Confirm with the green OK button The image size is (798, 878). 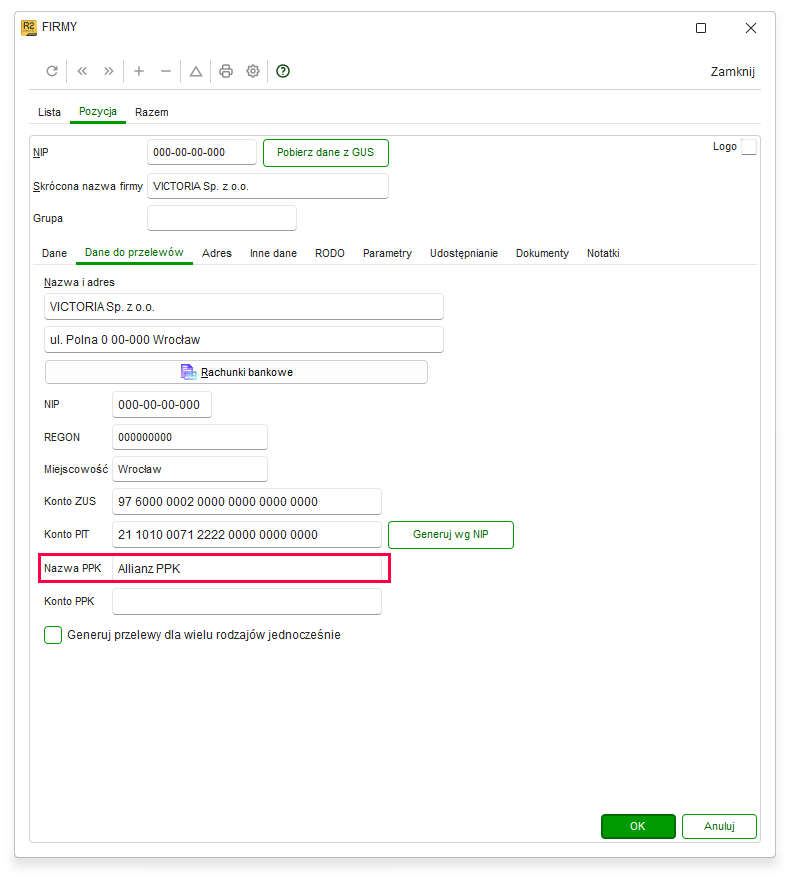coord(638,826)
